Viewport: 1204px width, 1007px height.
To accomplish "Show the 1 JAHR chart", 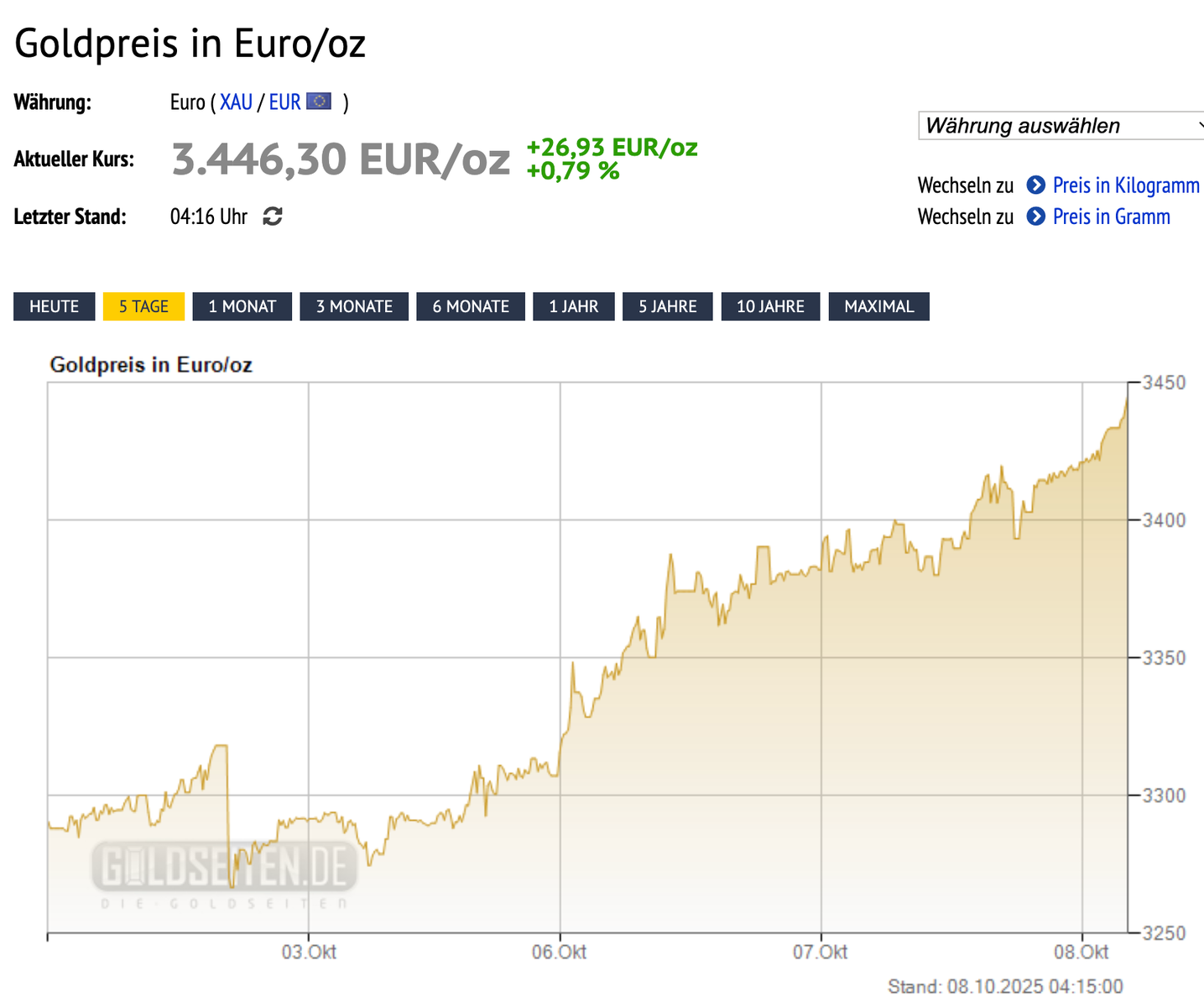I will click(x=574, y=306).
